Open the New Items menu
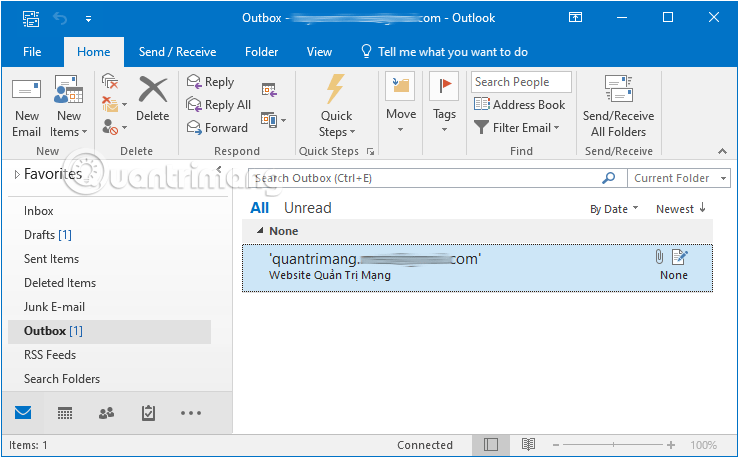This screenshot has width=738, height=458. tap(69, 107)
